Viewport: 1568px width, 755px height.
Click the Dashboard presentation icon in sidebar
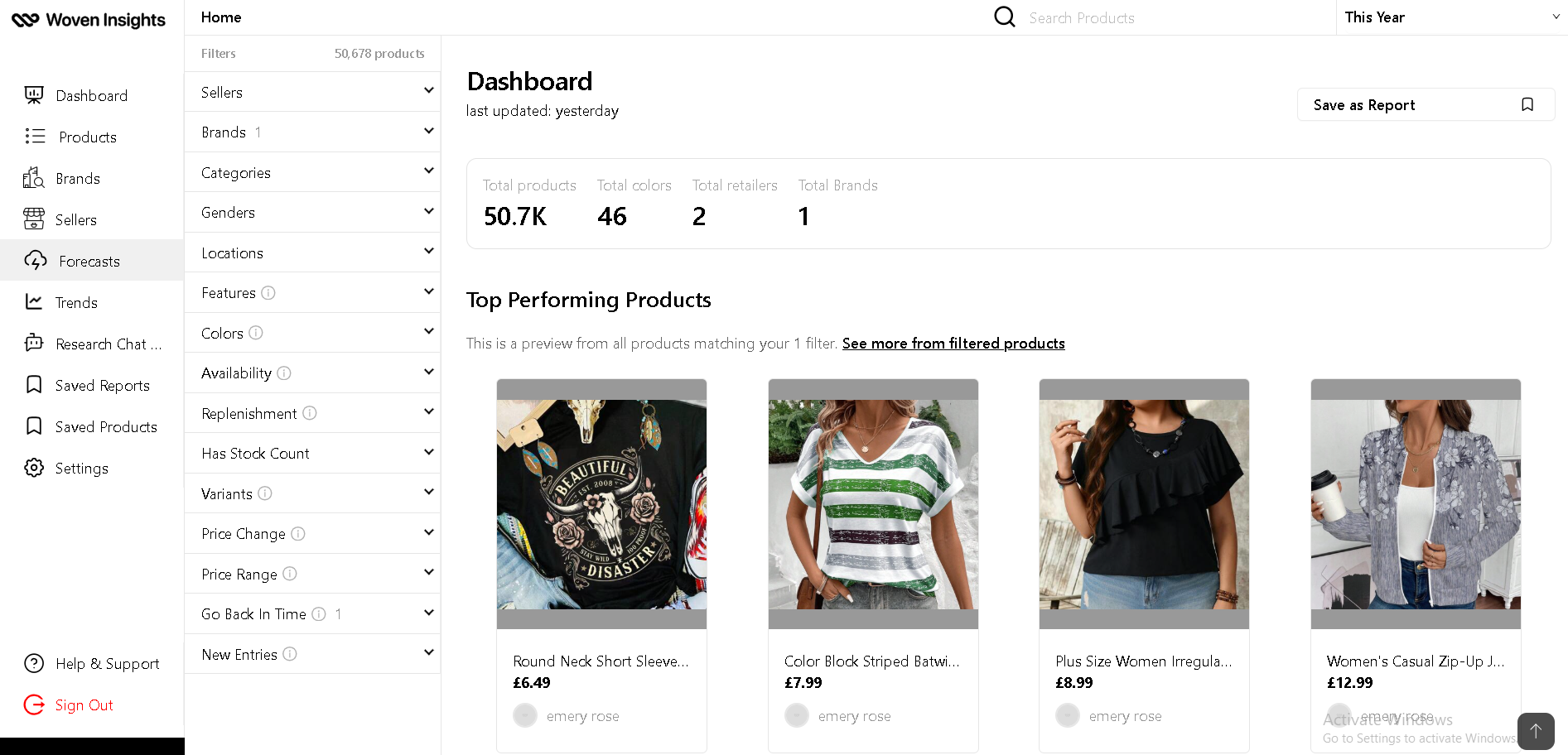[34, 95]
